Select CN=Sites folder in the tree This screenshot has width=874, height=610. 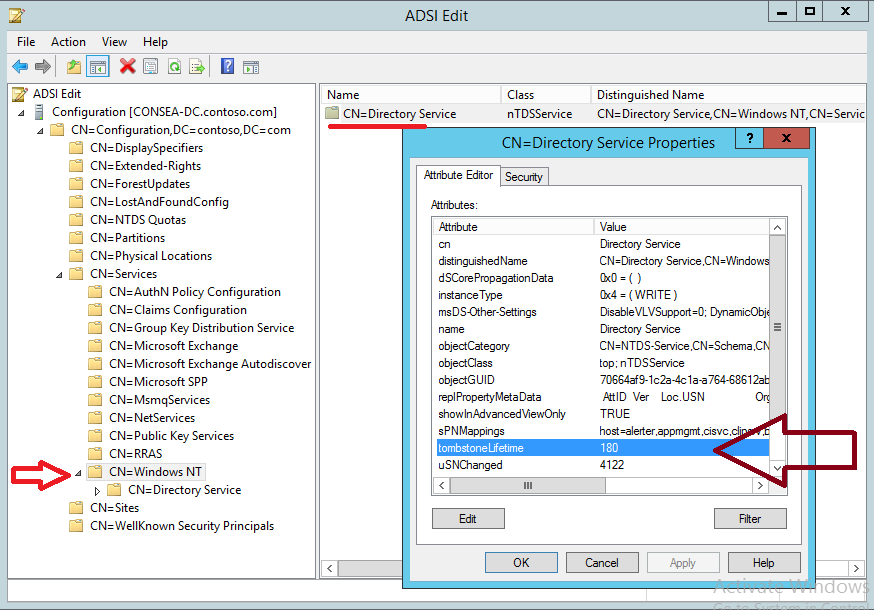pyautogui.click(x=115, y=508)
